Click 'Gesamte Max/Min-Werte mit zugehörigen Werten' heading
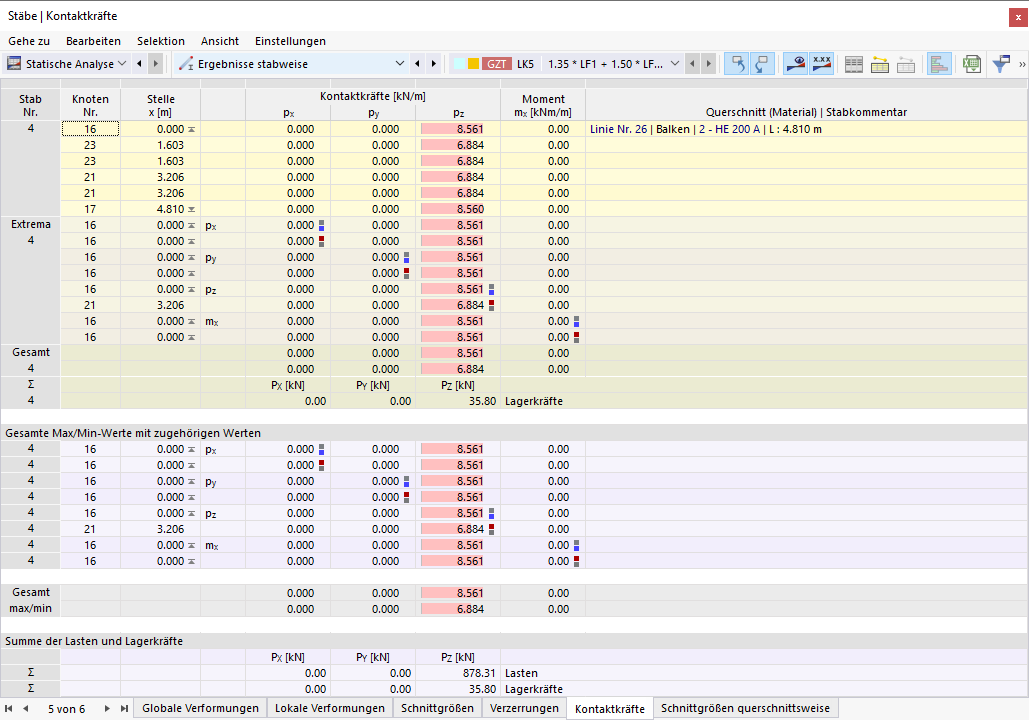 tap(133, 433)
